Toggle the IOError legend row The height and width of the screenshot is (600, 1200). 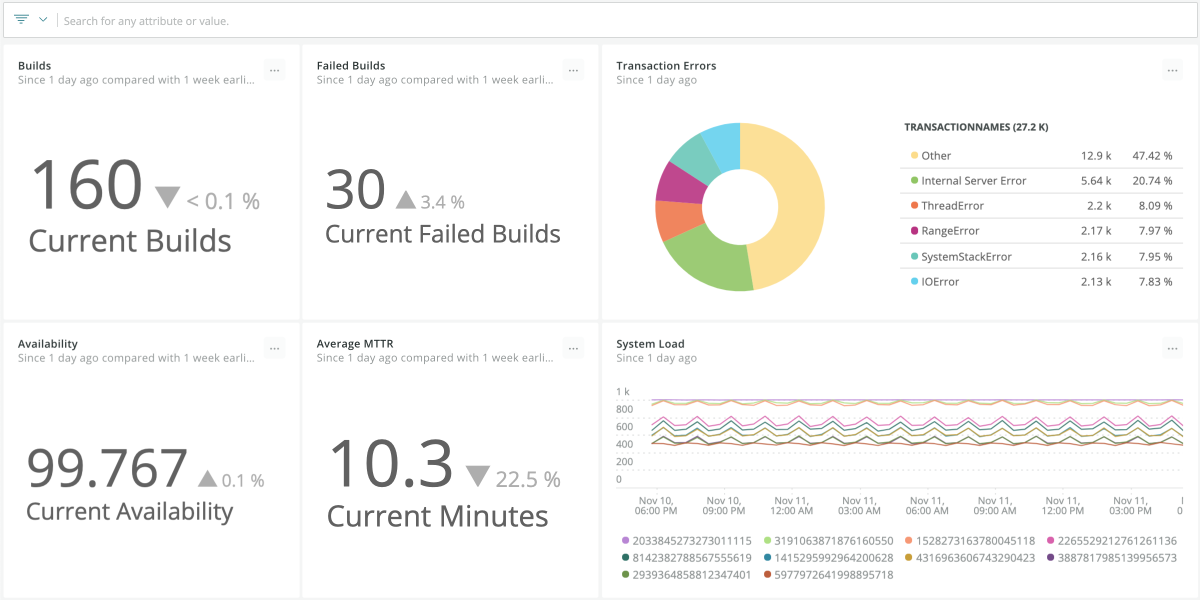(x=940, y=282)
